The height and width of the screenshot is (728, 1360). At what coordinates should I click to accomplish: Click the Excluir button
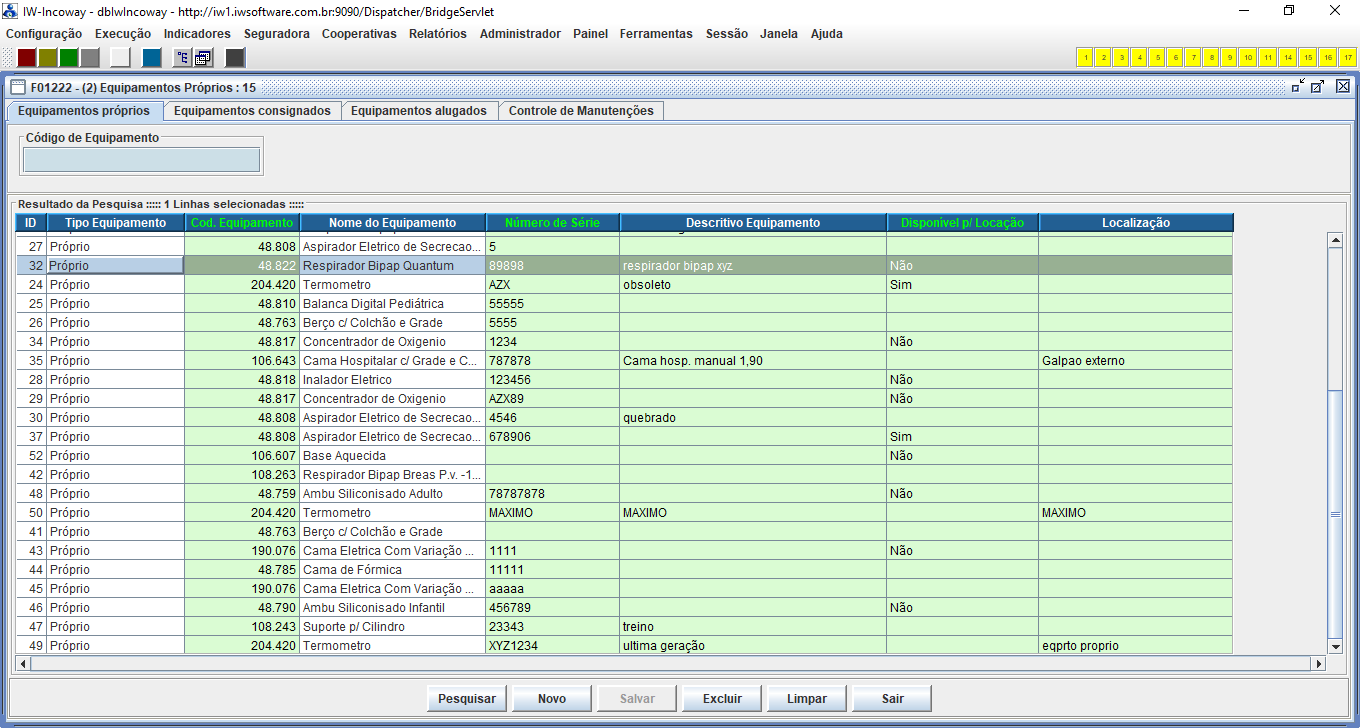[x=722, y=699]
